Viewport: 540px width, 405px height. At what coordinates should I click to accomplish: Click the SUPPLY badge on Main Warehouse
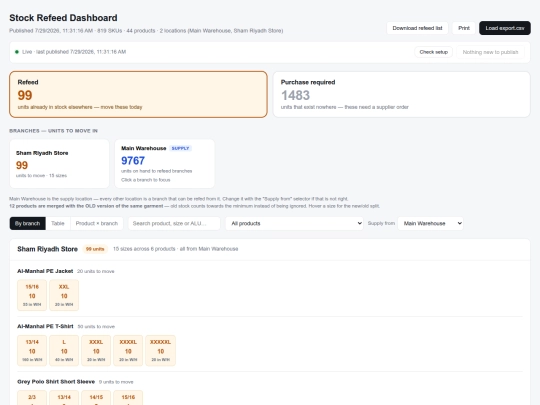180,148
